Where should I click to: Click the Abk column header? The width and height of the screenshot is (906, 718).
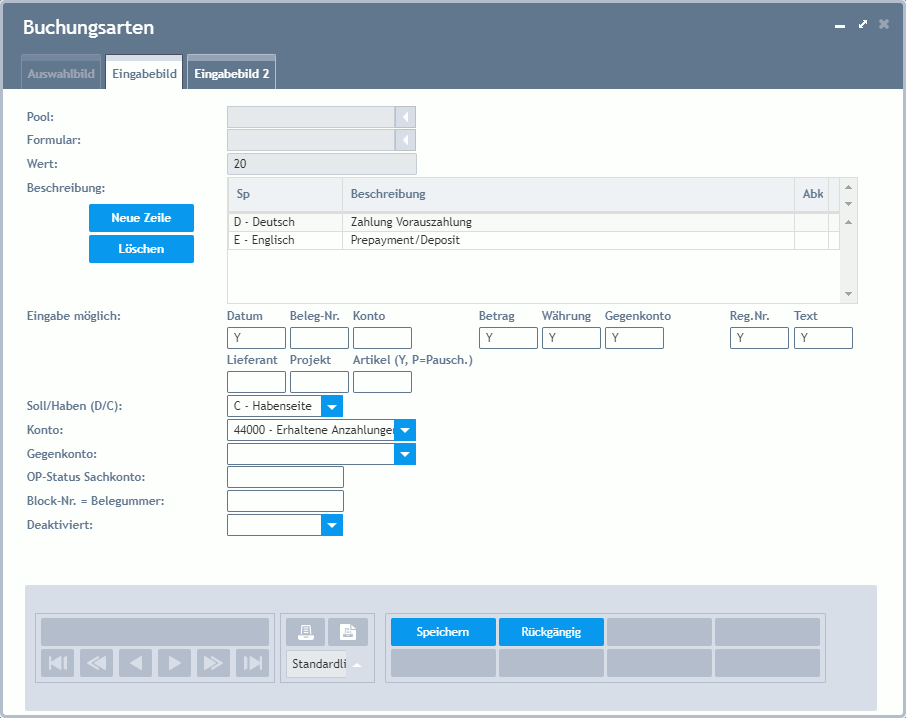point(812,194)
